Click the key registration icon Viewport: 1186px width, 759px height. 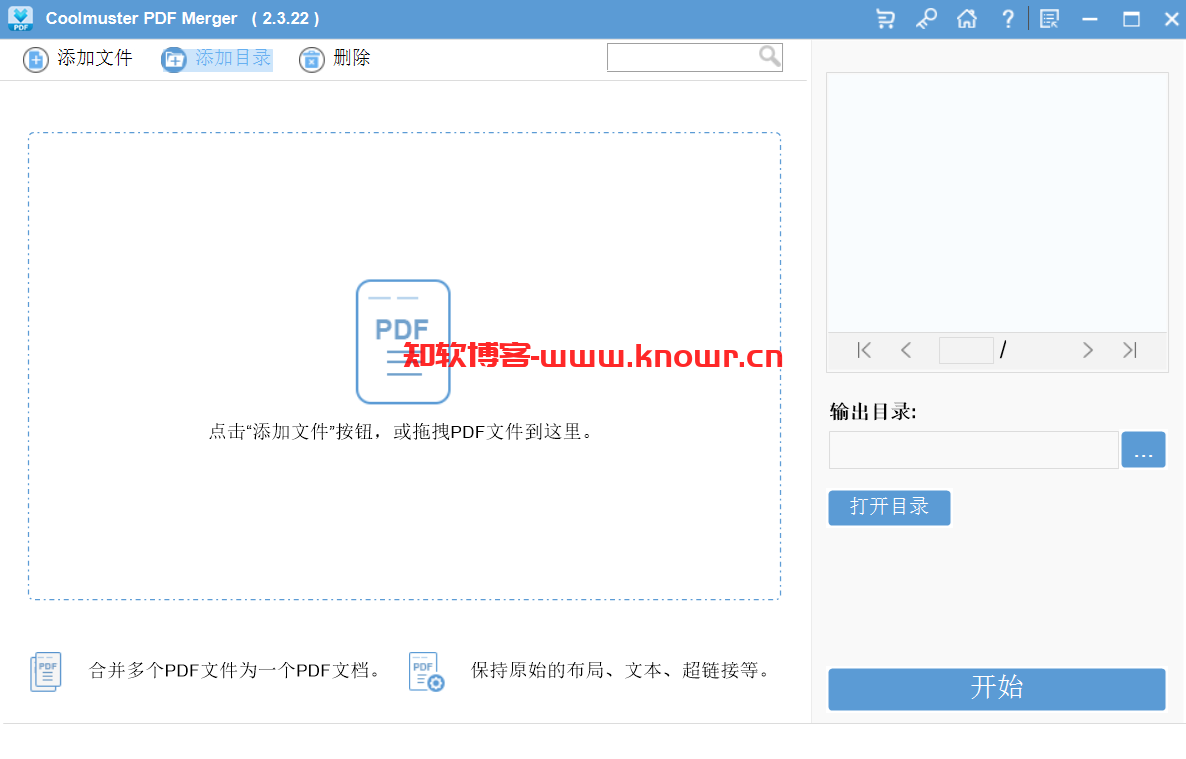point(926,18)
